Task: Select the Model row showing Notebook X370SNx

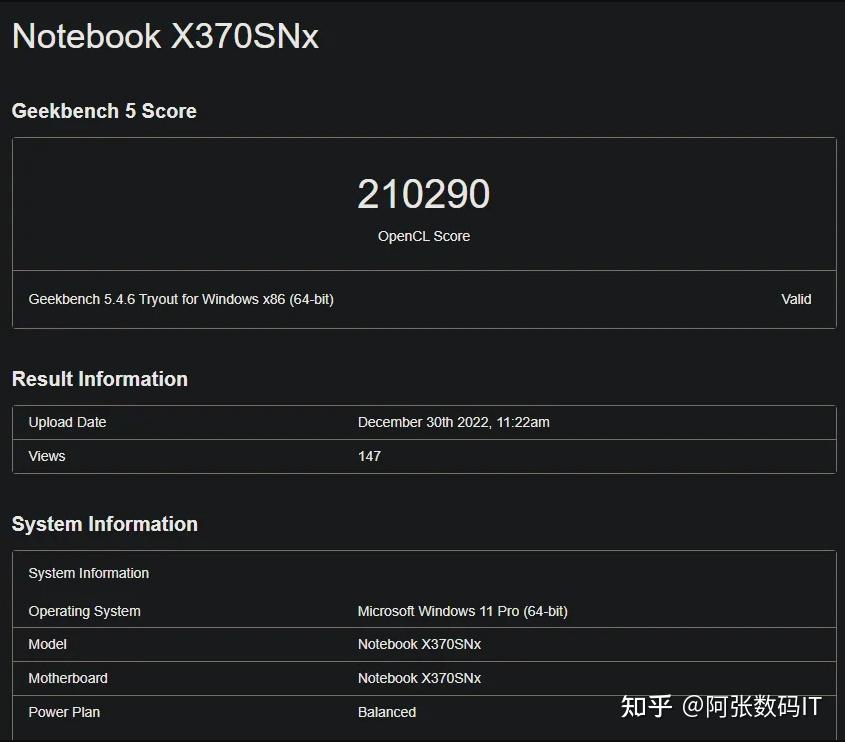Action: point(47,645)
